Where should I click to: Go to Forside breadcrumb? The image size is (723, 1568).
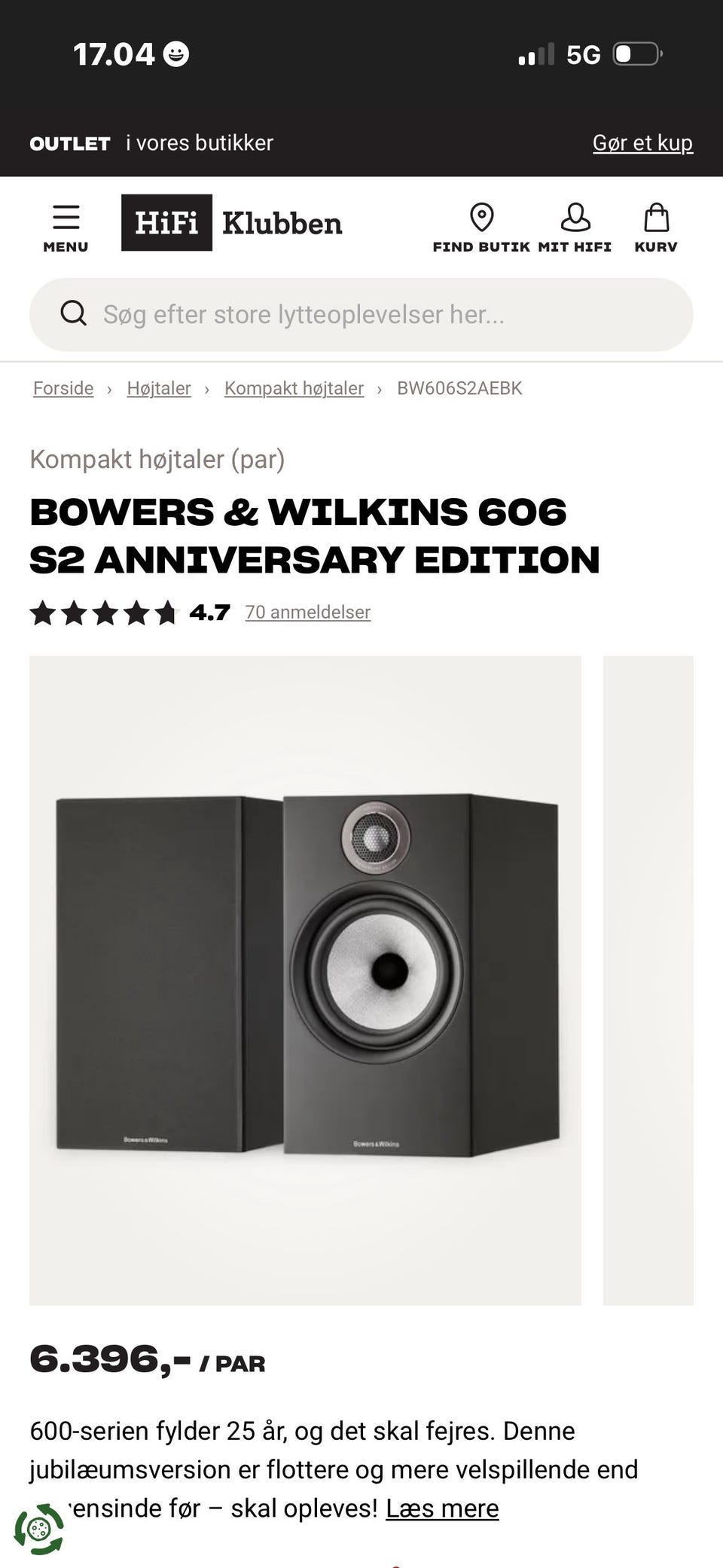coord(63,388)
